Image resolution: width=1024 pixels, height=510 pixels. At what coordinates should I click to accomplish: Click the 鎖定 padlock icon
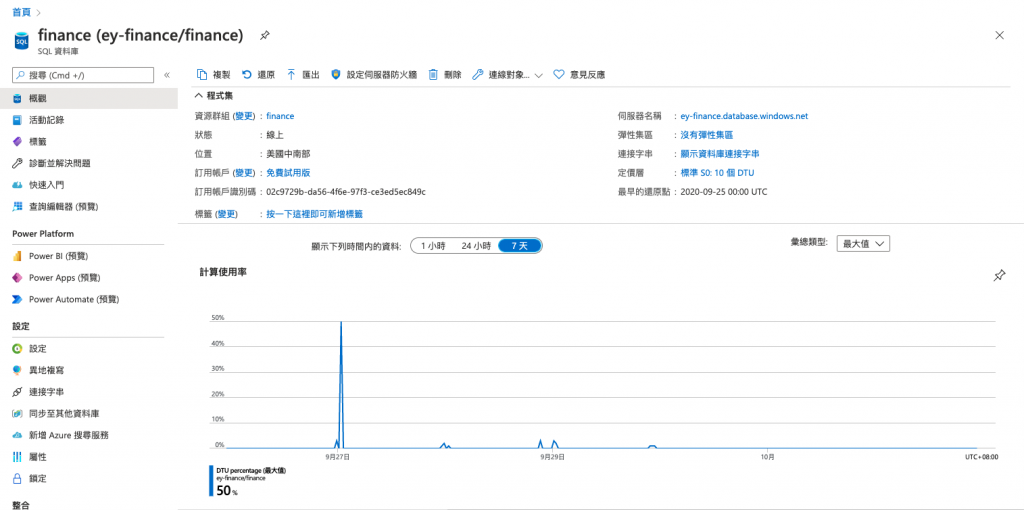tap(17, 478)
